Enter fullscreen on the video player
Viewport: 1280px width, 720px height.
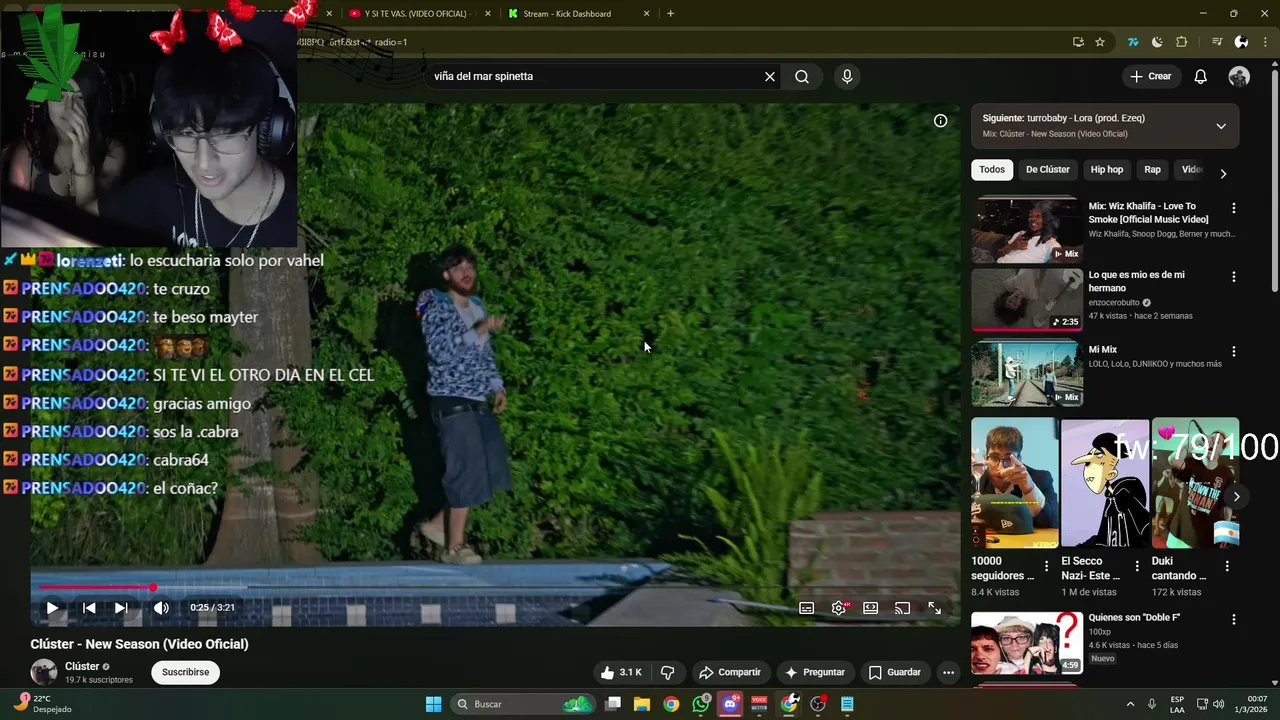935,608
